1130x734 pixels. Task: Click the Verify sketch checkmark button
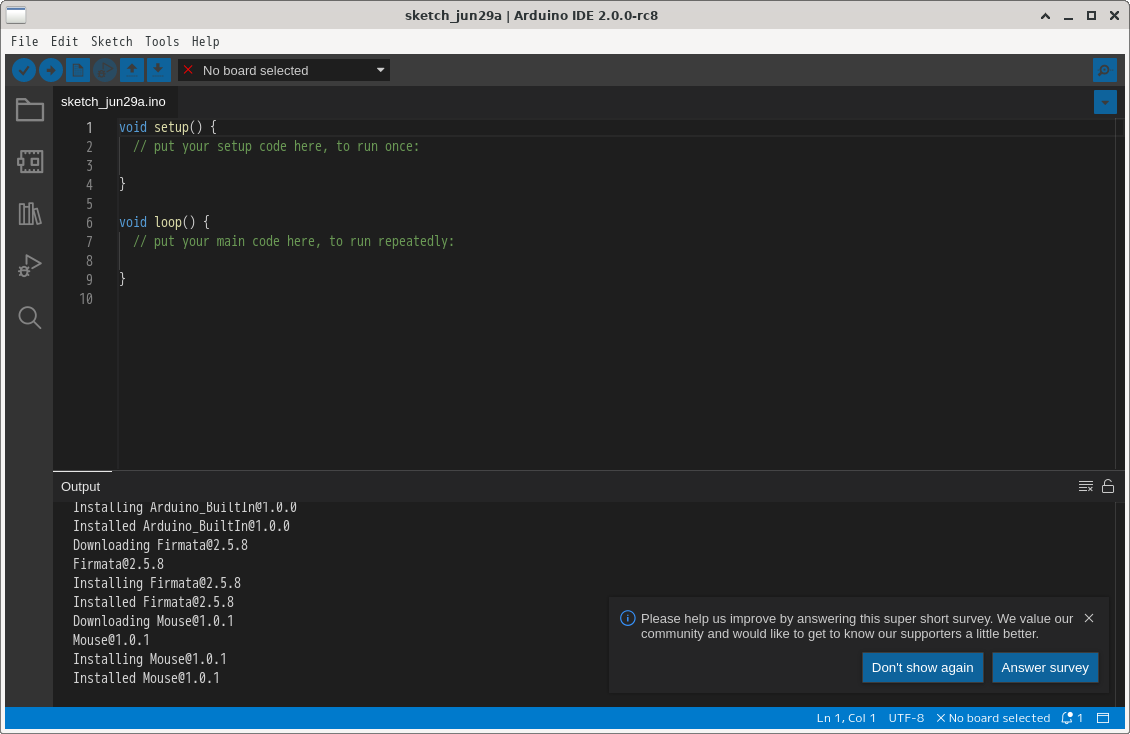tap(24, 70)
